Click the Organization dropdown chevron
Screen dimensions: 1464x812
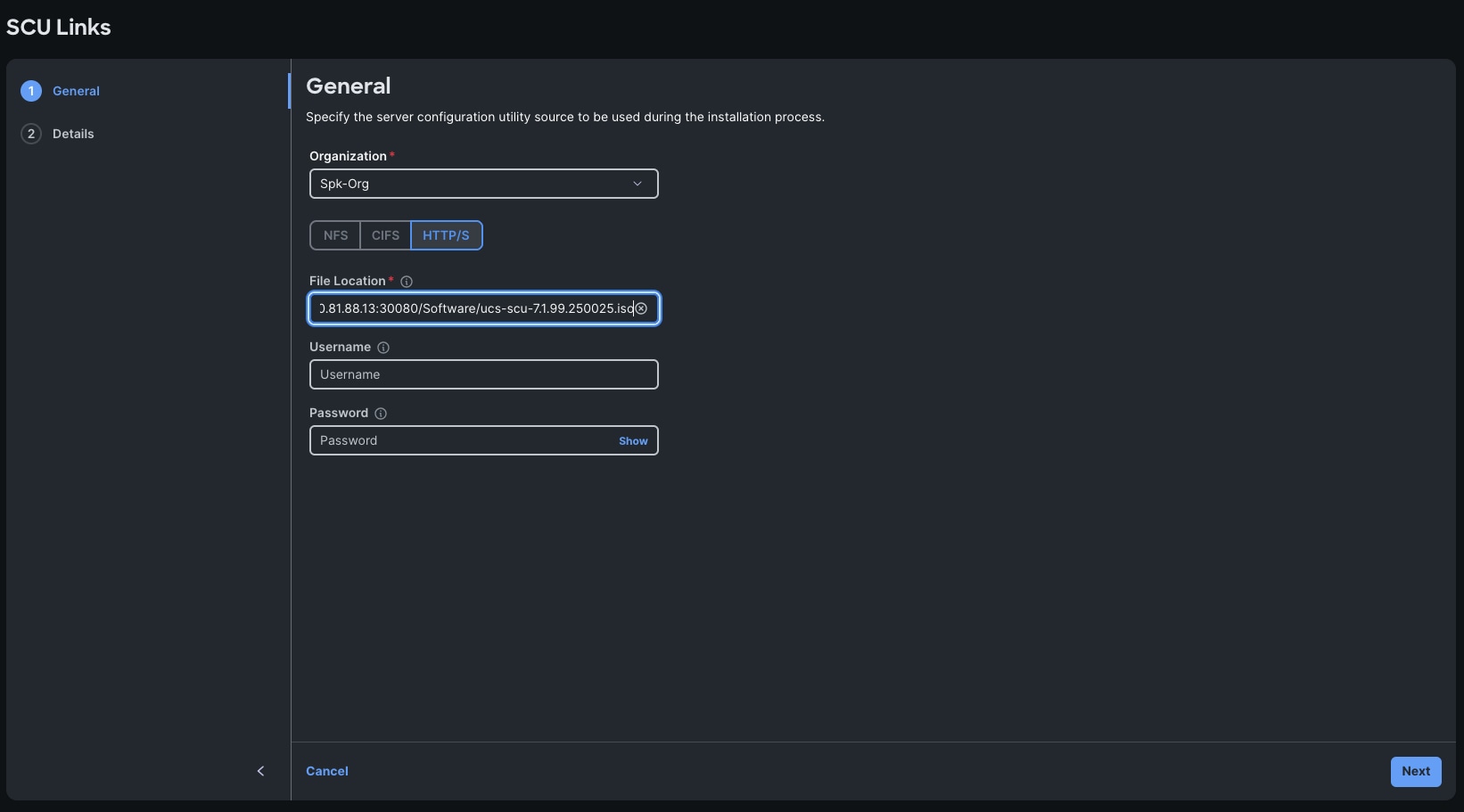coord(637,184)
